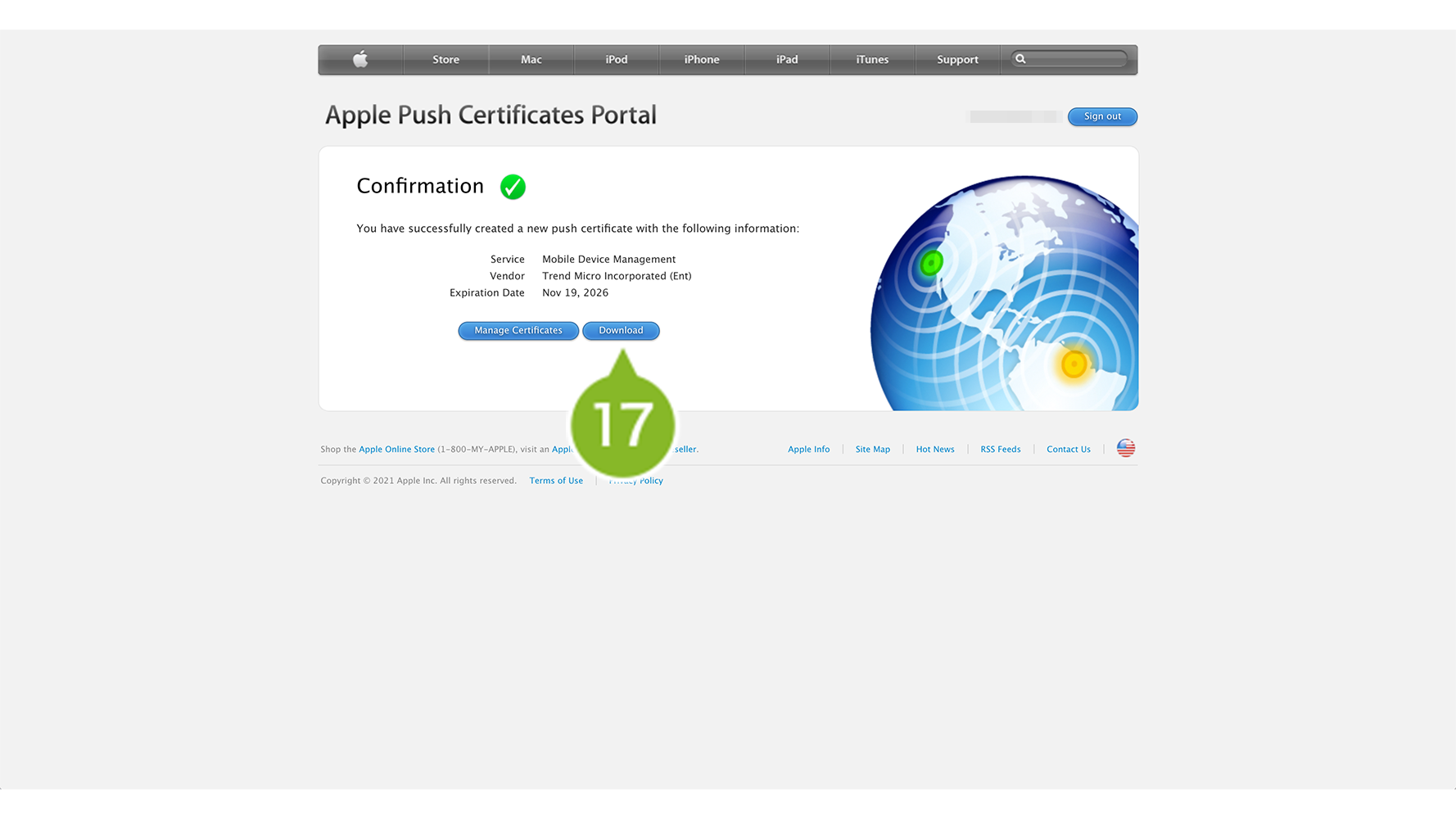Image resolution: width=1456 pixels, height=819 pixels.
Task: Click the Apple logo in navigation bar
Action: point(360,60)
